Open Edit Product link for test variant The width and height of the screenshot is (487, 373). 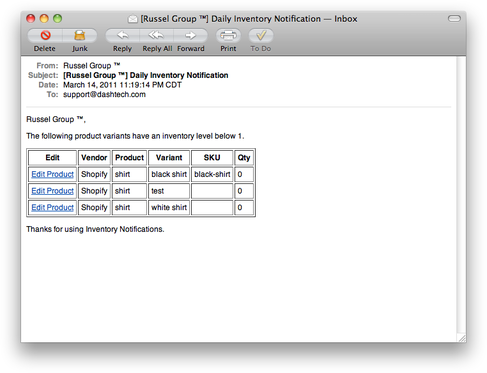click(x=52, y=191)
